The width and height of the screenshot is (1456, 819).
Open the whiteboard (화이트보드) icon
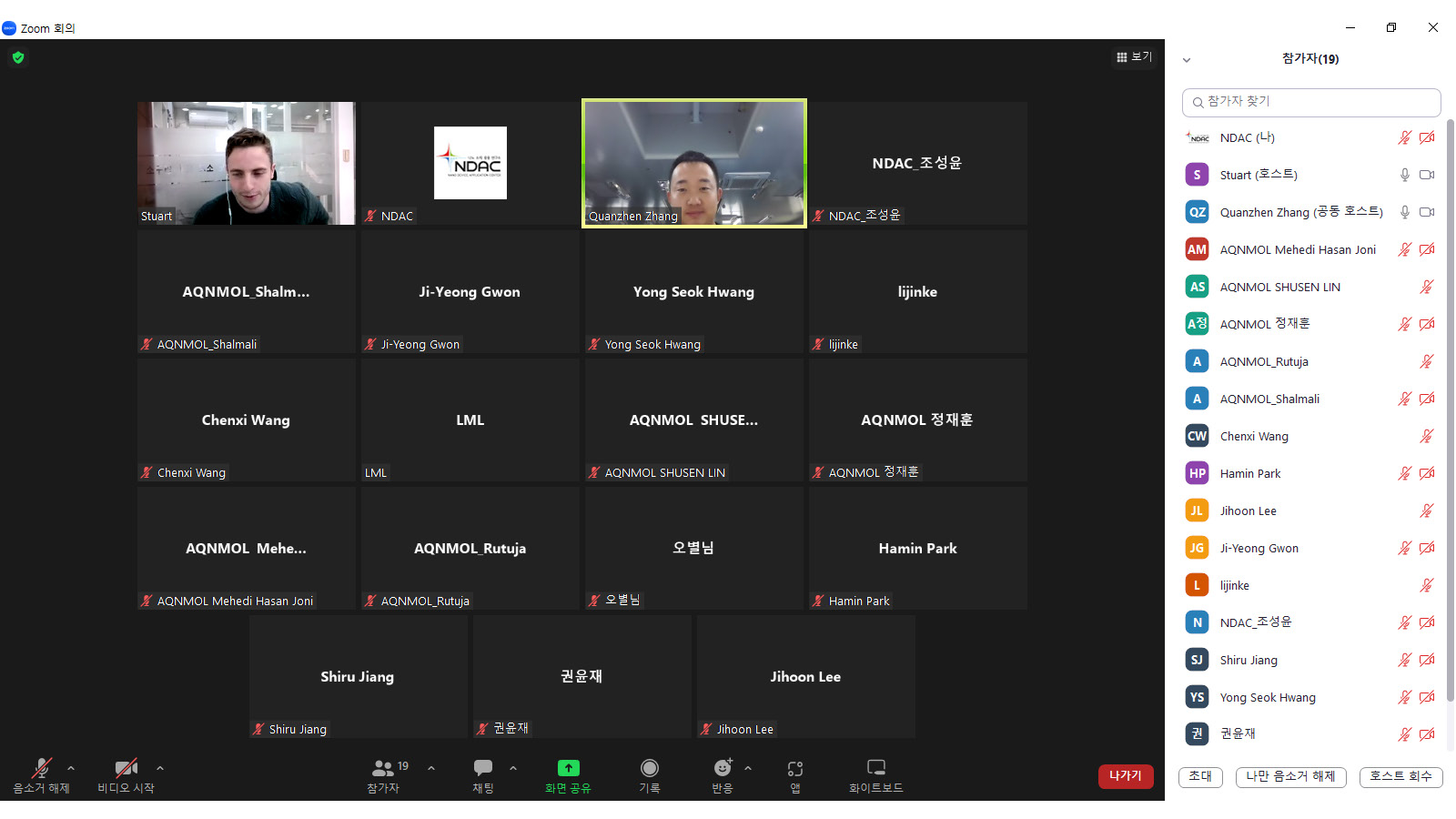(875, 768)
